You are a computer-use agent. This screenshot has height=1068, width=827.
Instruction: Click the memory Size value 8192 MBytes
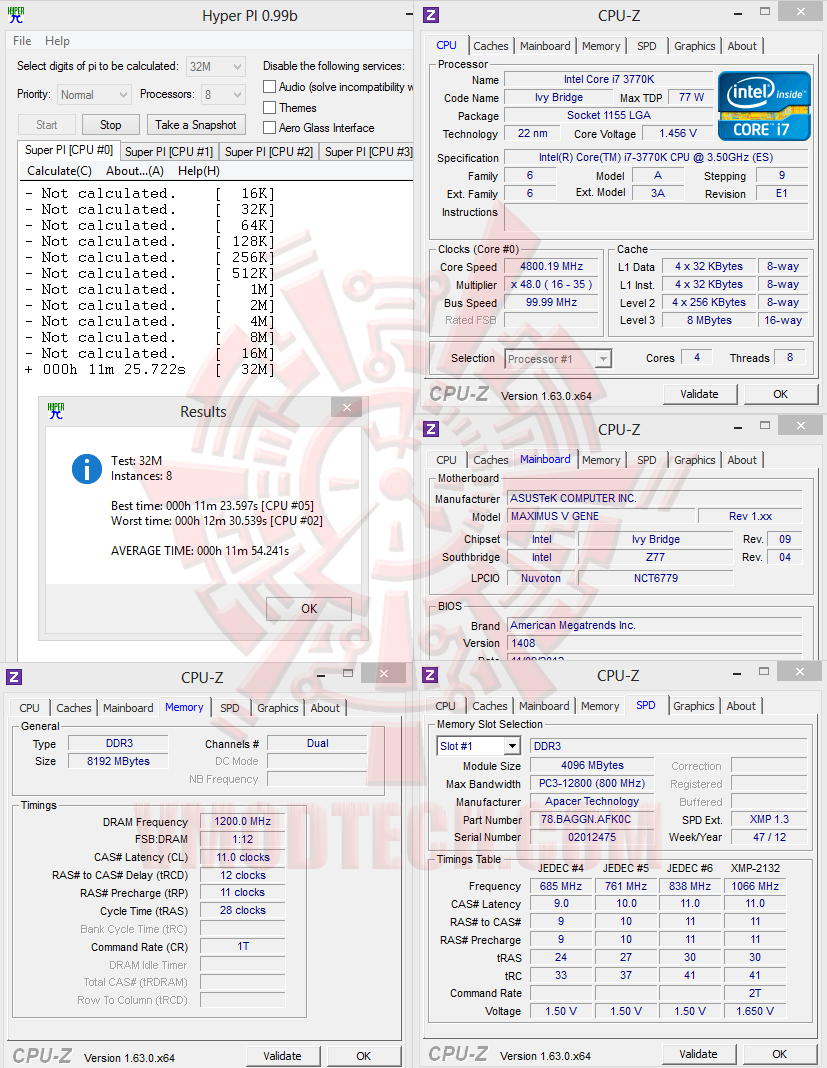tap(118, 761)
